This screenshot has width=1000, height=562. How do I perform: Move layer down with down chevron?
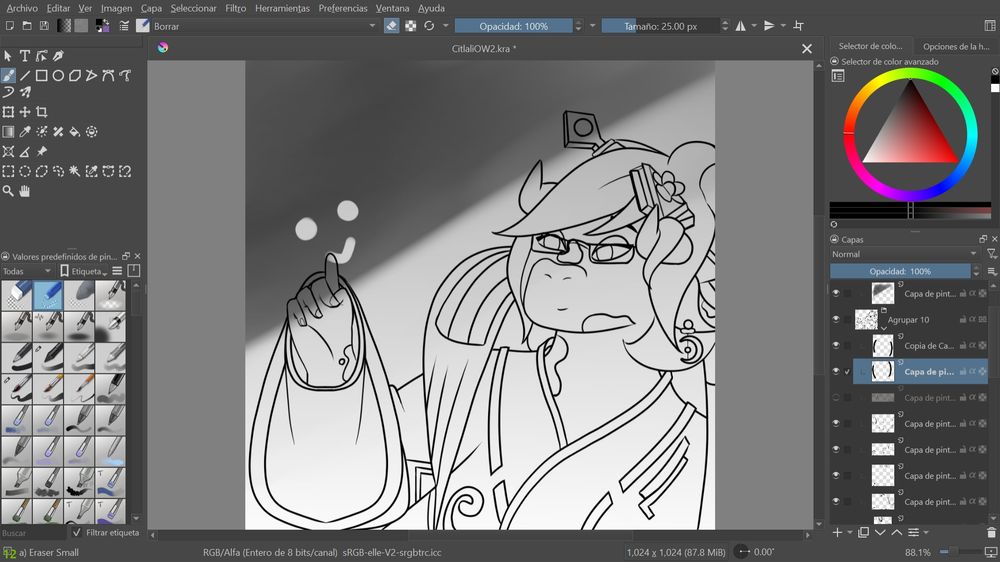coord(880,532)
